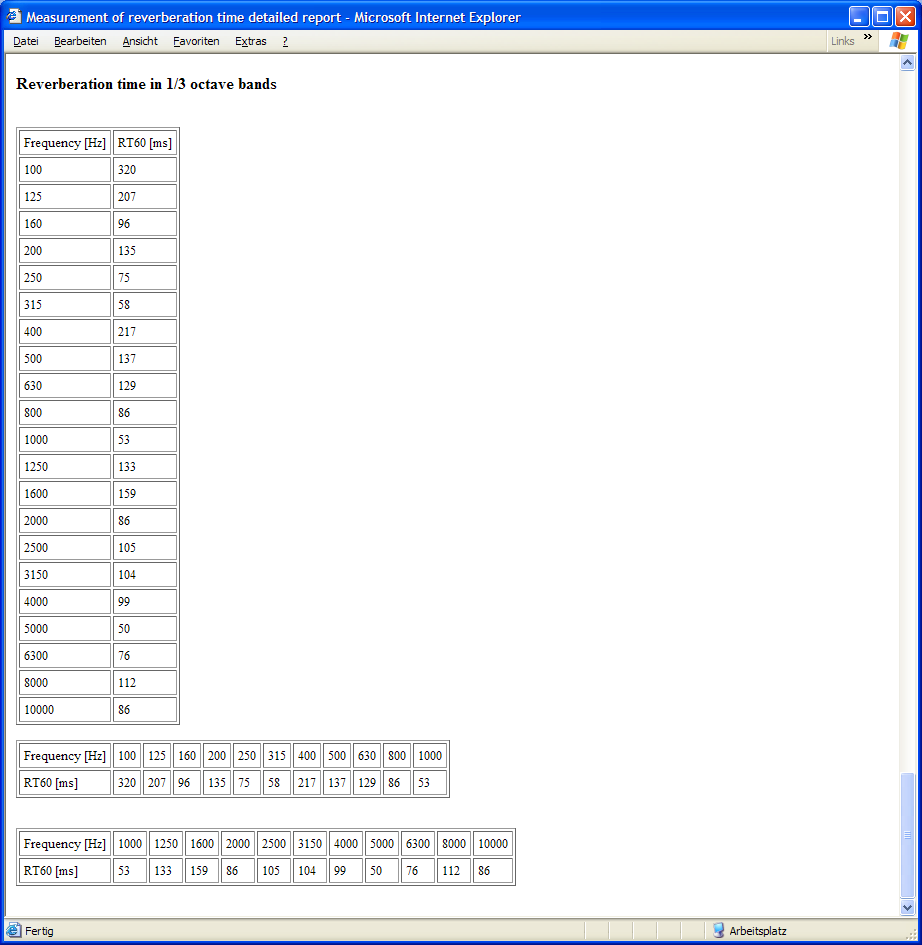Click the scrollbar up arrow

click(908, 63)
